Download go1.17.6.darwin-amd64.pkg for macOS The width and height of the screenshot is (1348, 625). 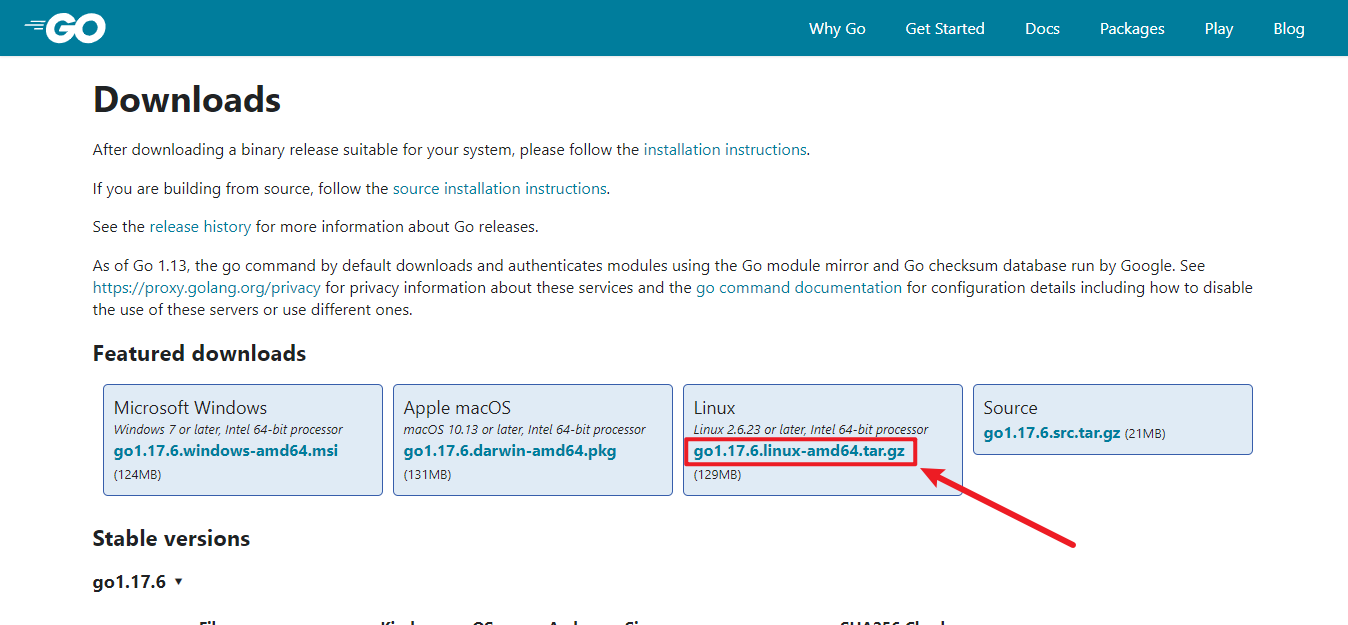click(510, 450)
